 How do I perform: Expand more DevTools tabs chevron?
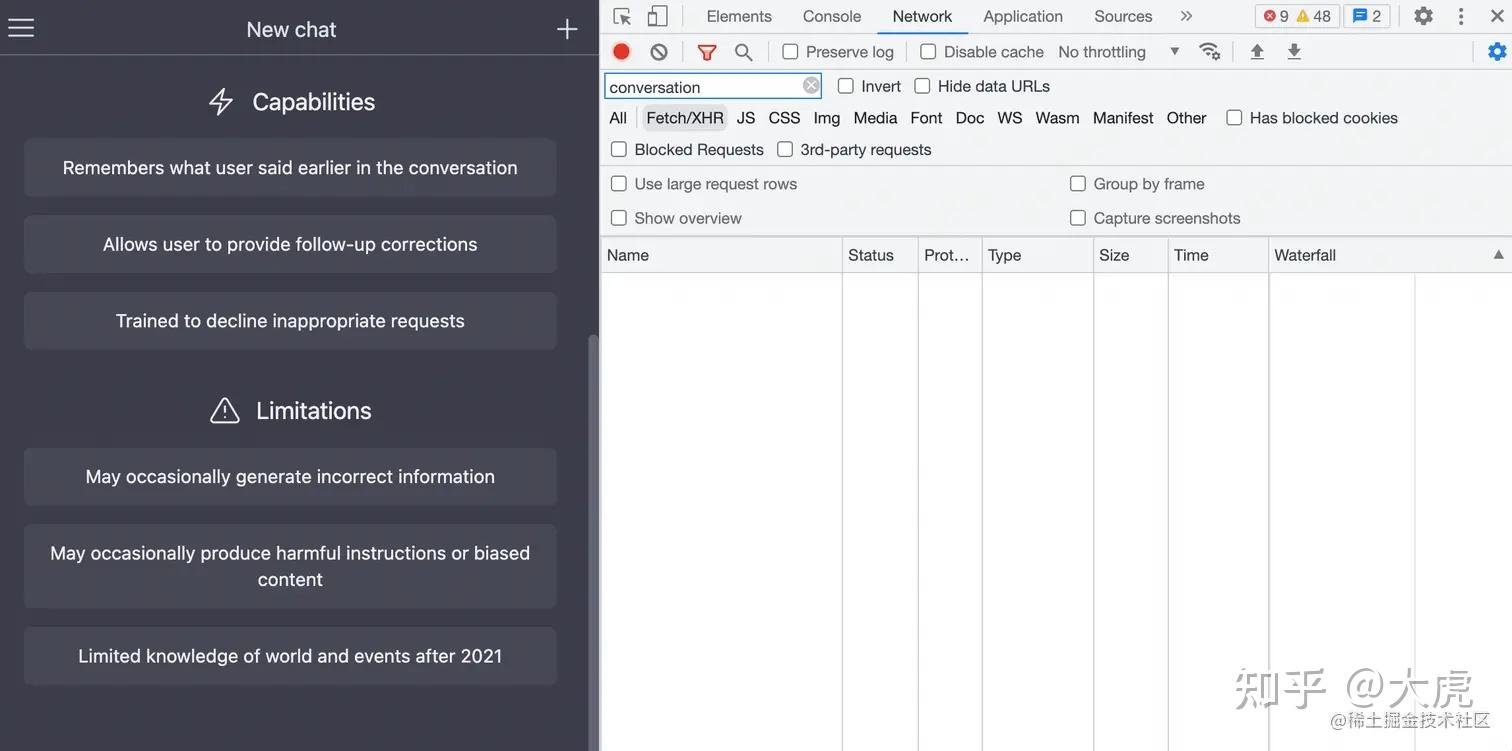[x=1186, y=16]
